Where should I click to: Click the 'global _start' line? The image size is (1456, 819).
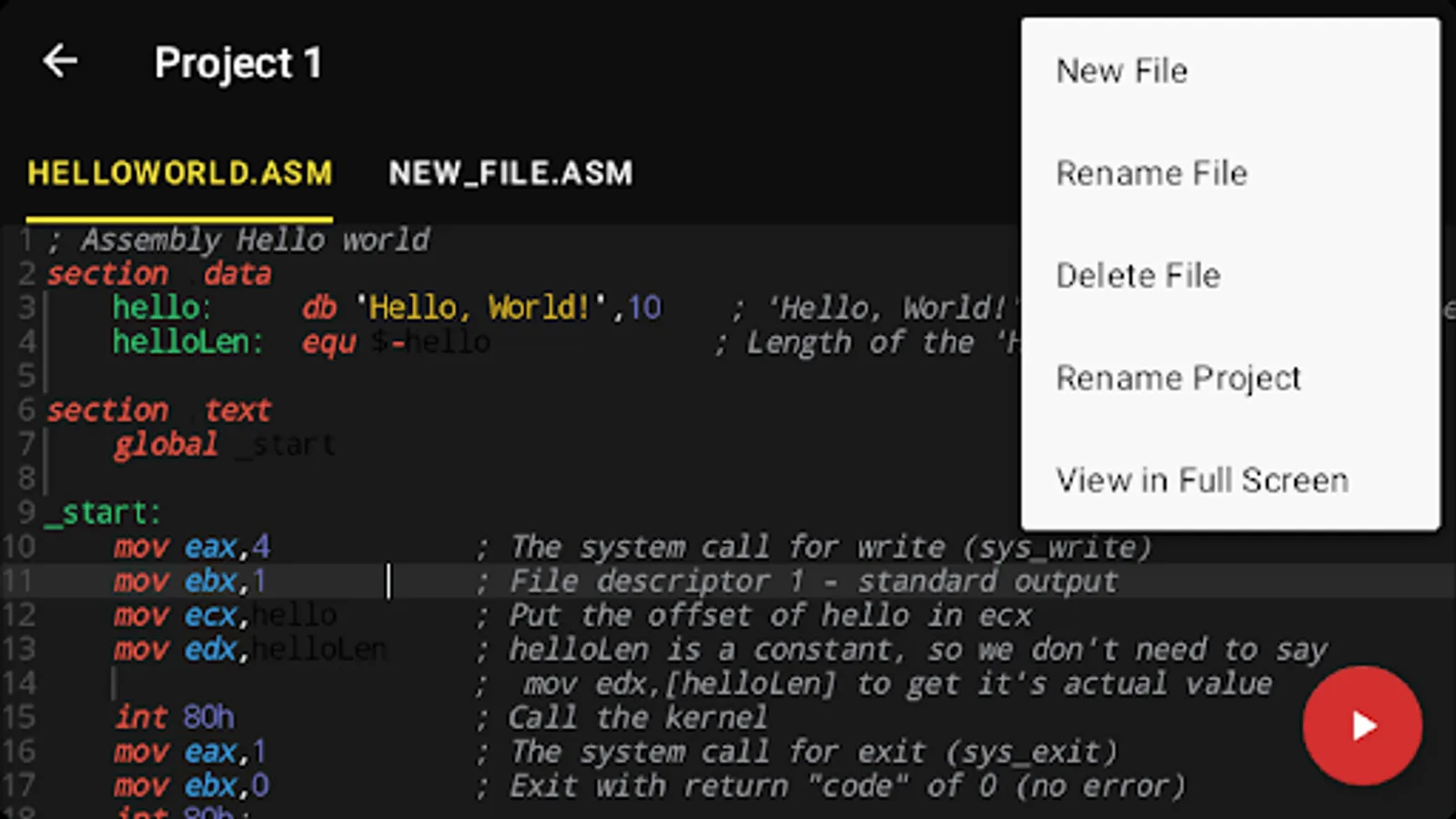(x=225, y=445)
